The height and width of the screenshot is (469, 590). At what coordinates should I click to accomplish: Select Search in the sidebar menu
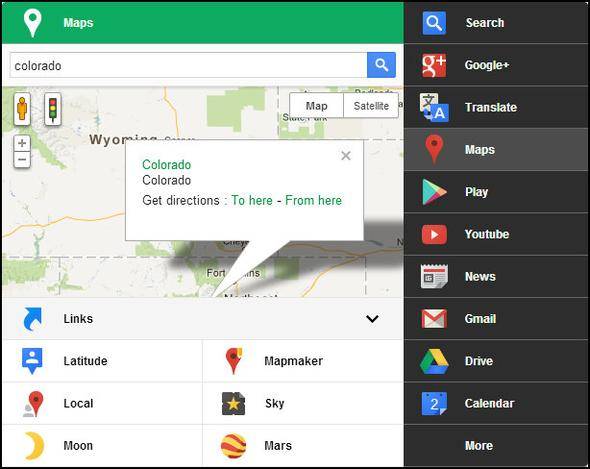tap(497, 23)
